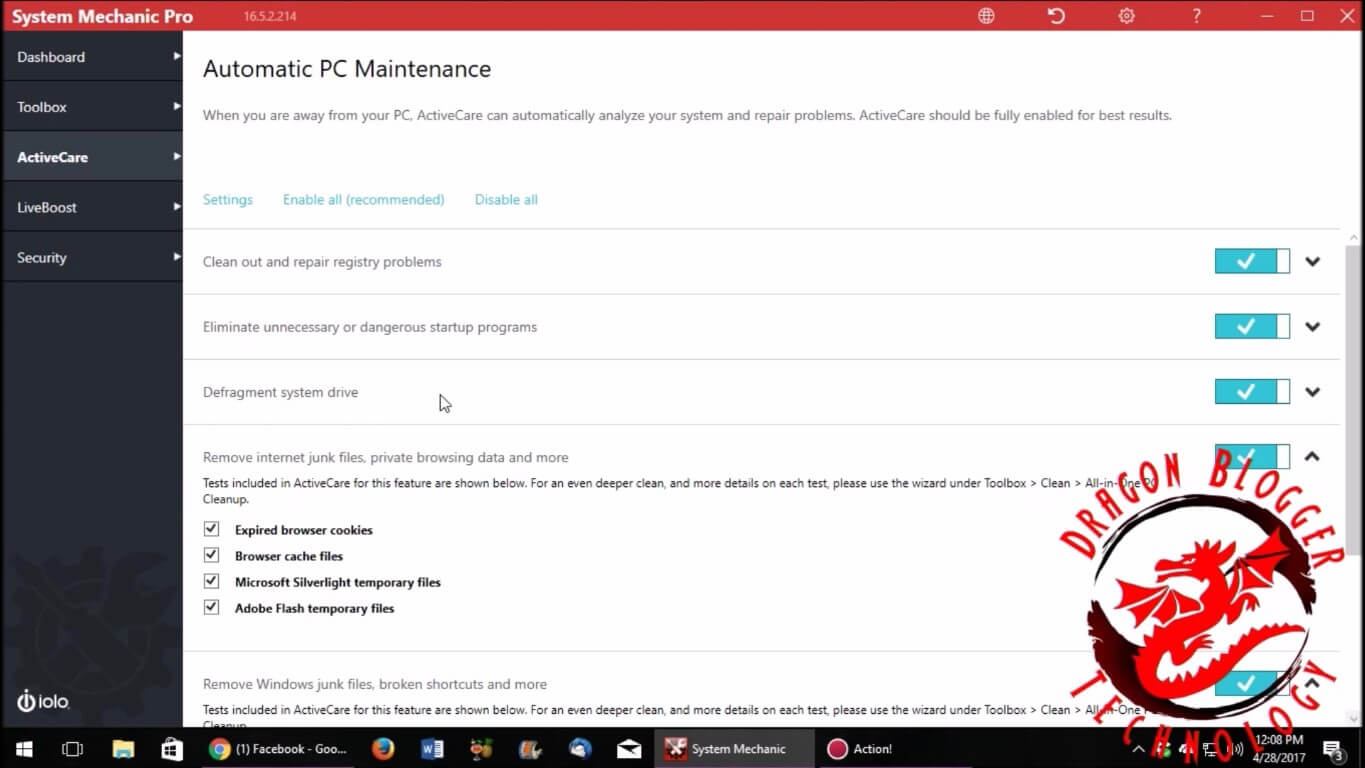
Task: Click the iolo logo in sidebar
Action: pyautogui.click(x=43, y=701)
